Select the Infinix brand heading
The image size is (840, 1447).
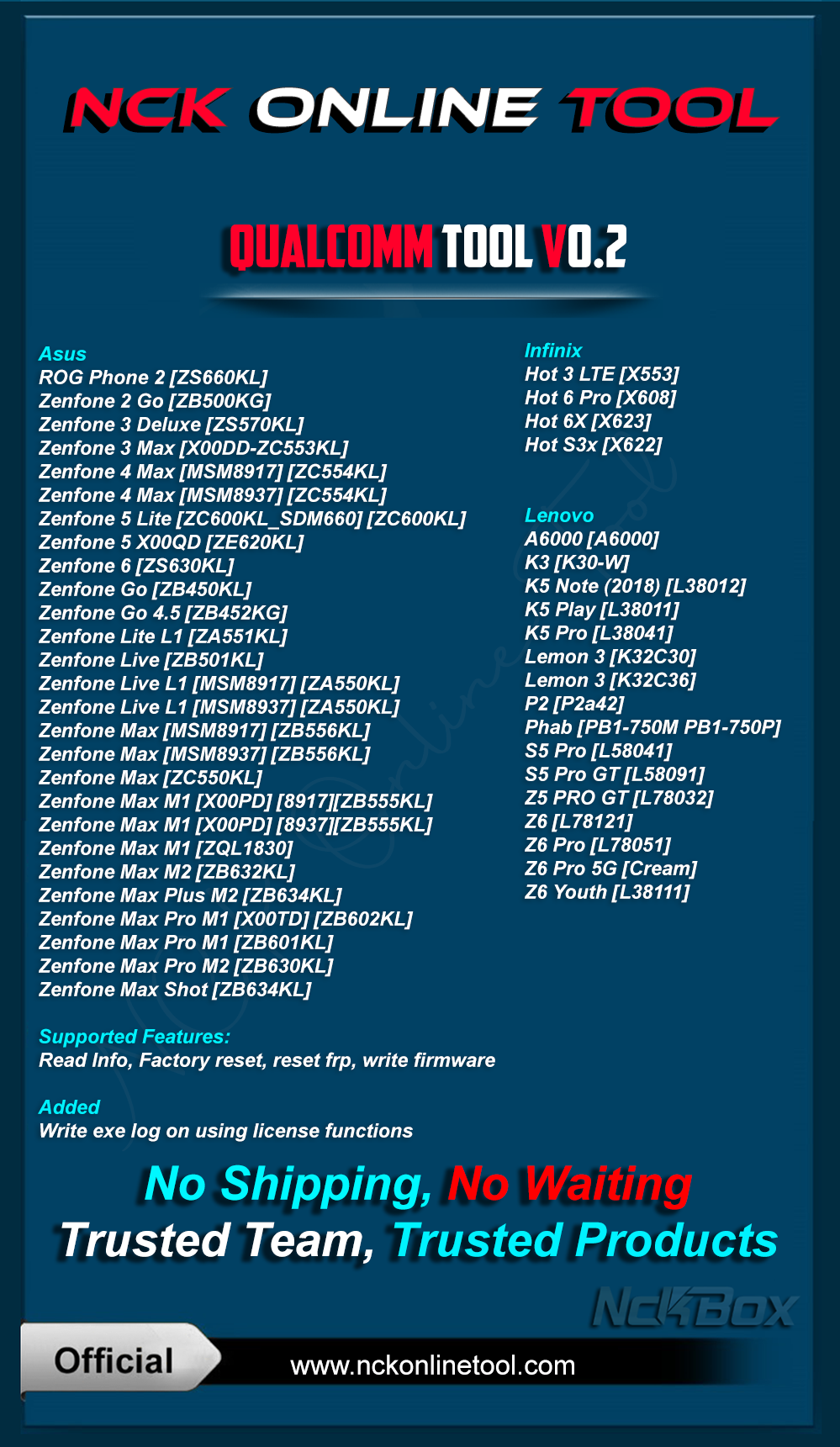pyautogui.click(x=553, y=351)
